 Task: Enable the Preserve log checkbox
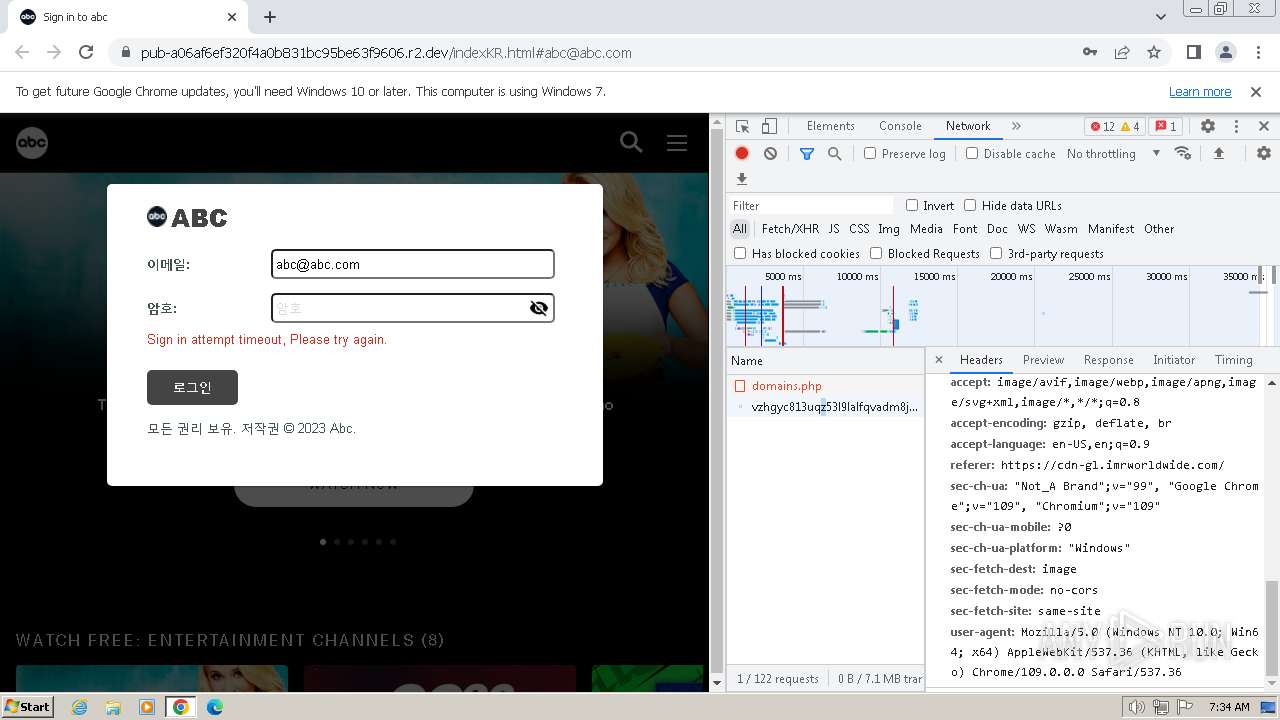[x=870, y=154]
